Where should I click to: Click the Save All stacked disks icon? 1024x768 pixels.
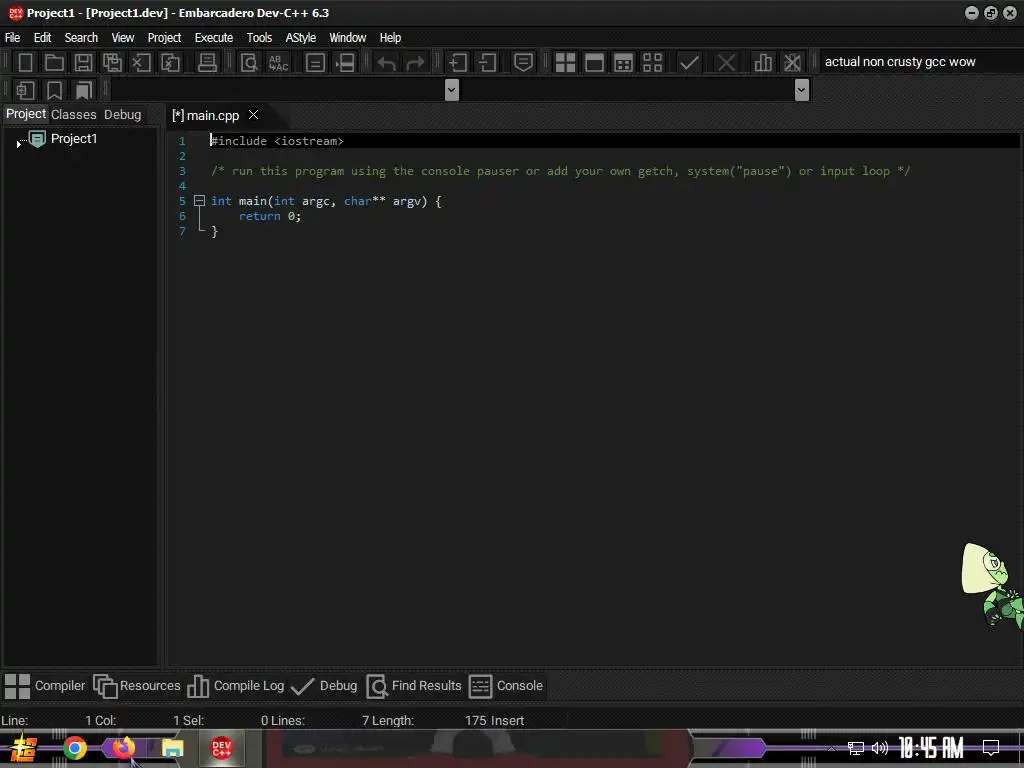pos(112,63)
